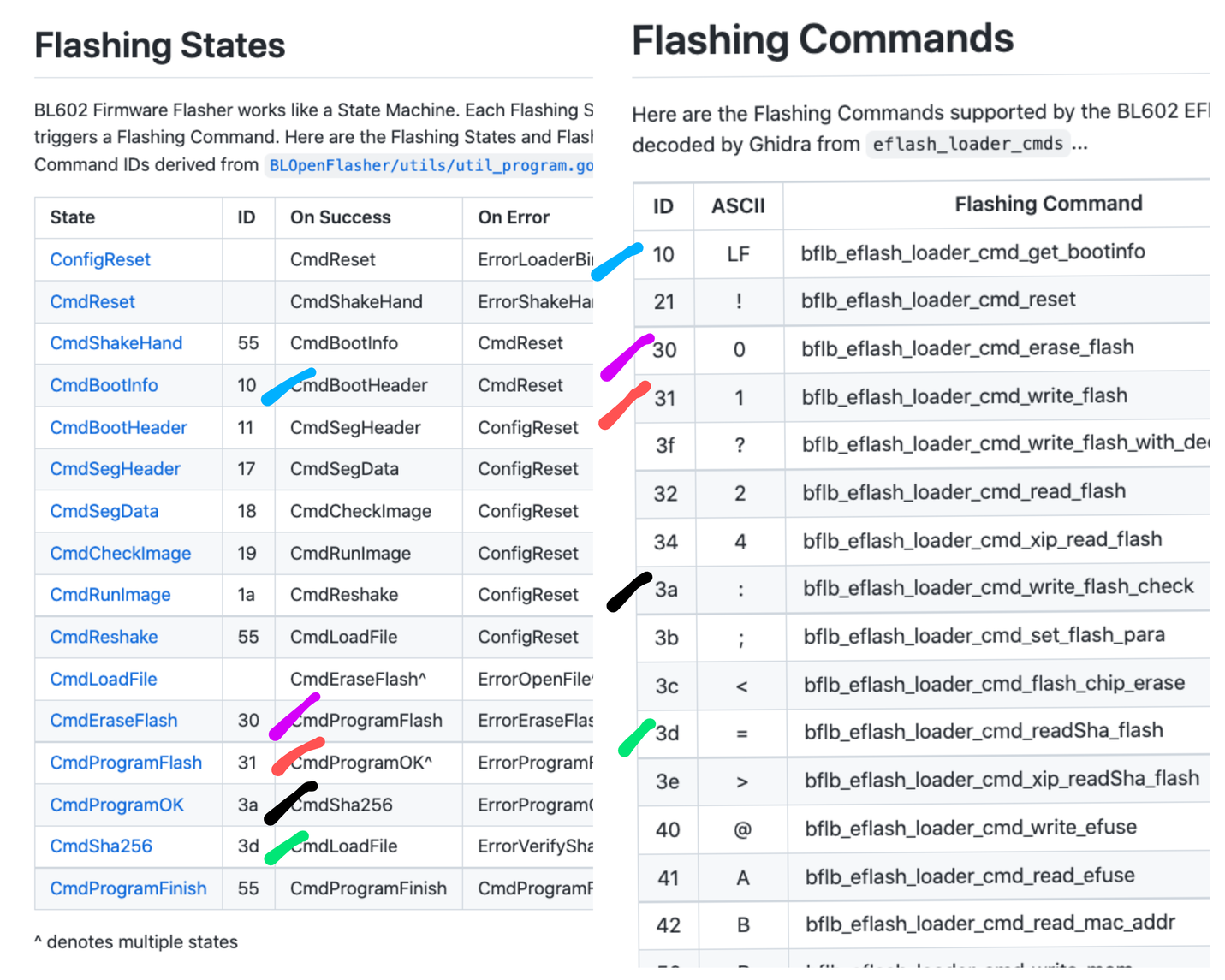Follow the CmdBootHeader link in State column
The height and width of the screenshot is (980, 1225).
pos(118,427)
